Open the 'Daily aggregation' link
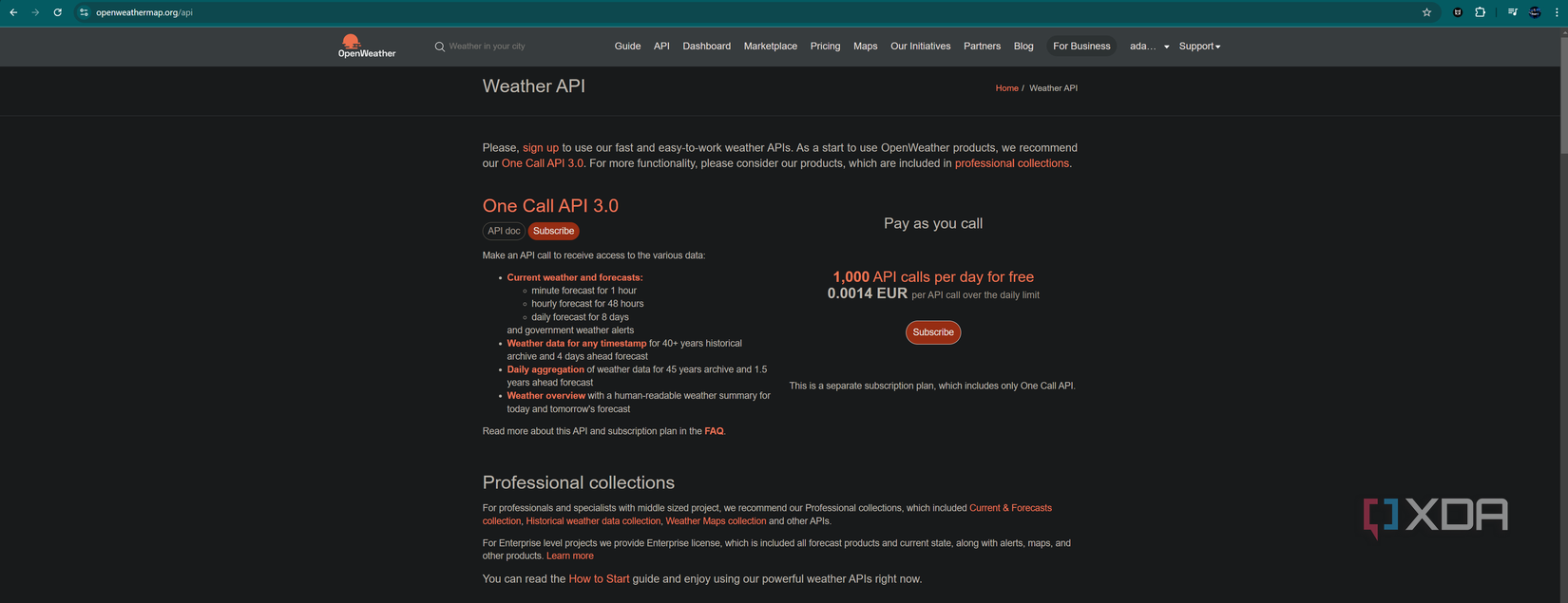Image resolution: width=1568 pixels, height=603 pixels. tap(545, 369)
